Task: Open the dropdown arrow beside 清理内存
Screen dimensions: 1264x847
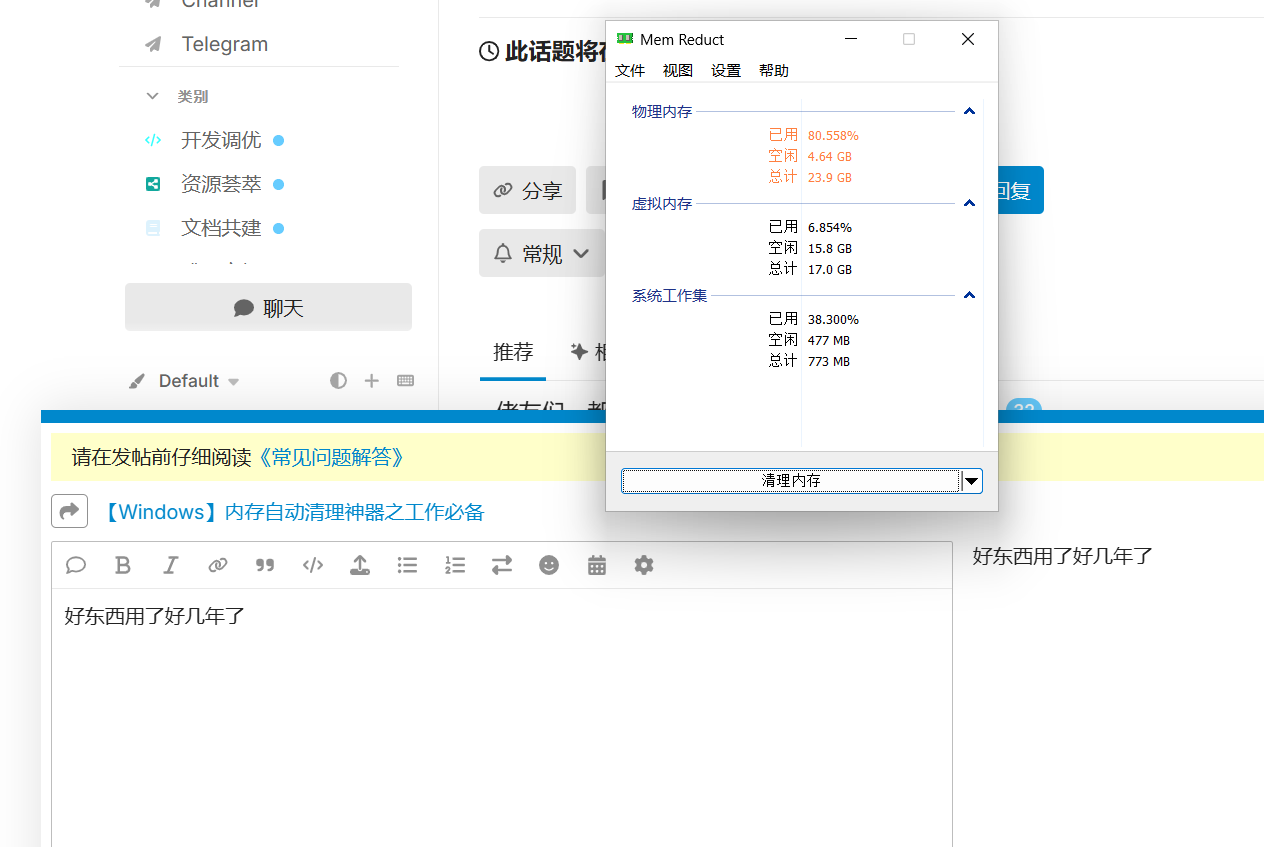Action: click(972, 481)
